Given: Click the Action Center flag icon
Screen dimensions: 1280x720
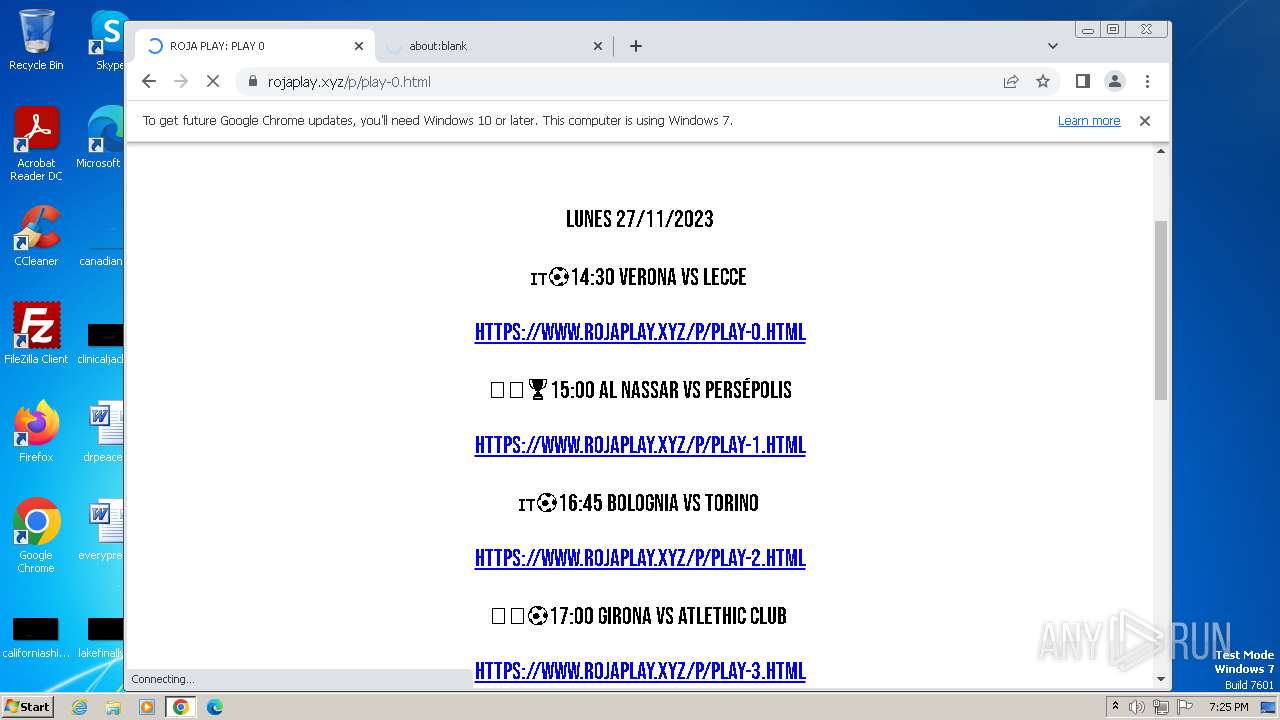Looking at the screenshot, I should pyautogui.click(x=1183, y=707).
